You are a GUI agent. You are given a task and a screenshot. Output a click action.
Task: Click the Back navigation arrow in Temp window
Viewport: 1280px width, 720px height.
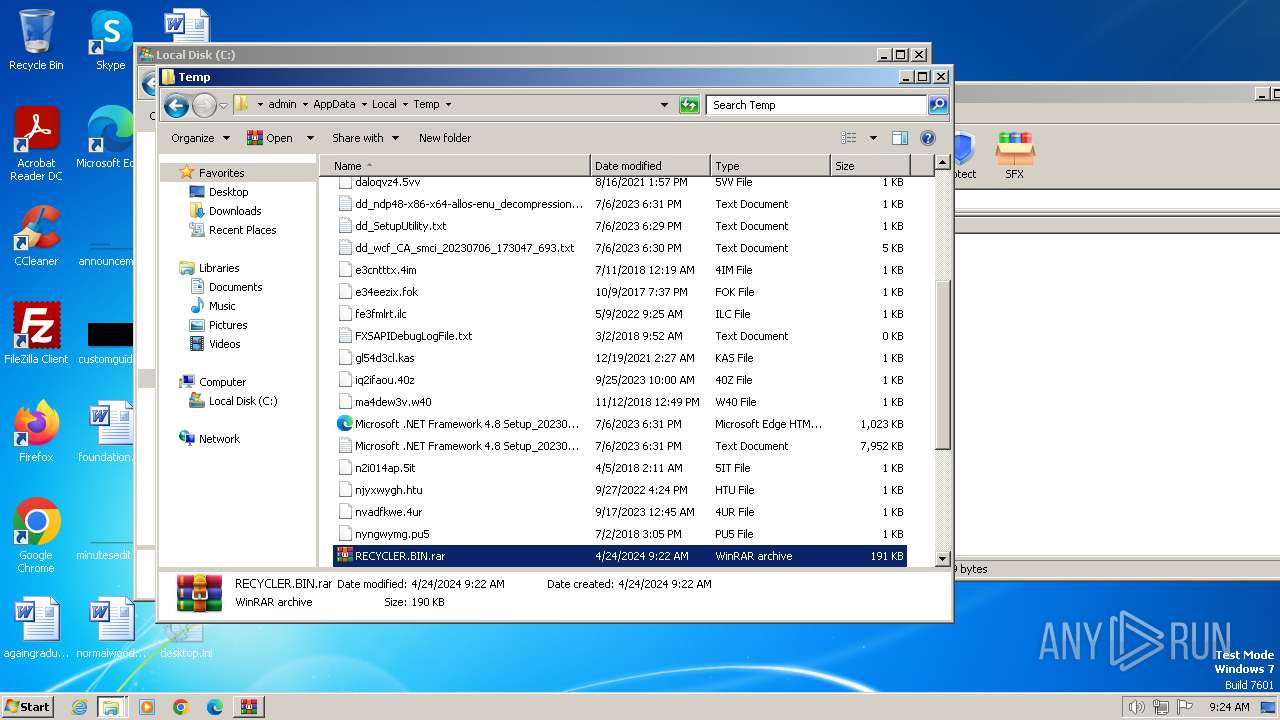[176, 105]
